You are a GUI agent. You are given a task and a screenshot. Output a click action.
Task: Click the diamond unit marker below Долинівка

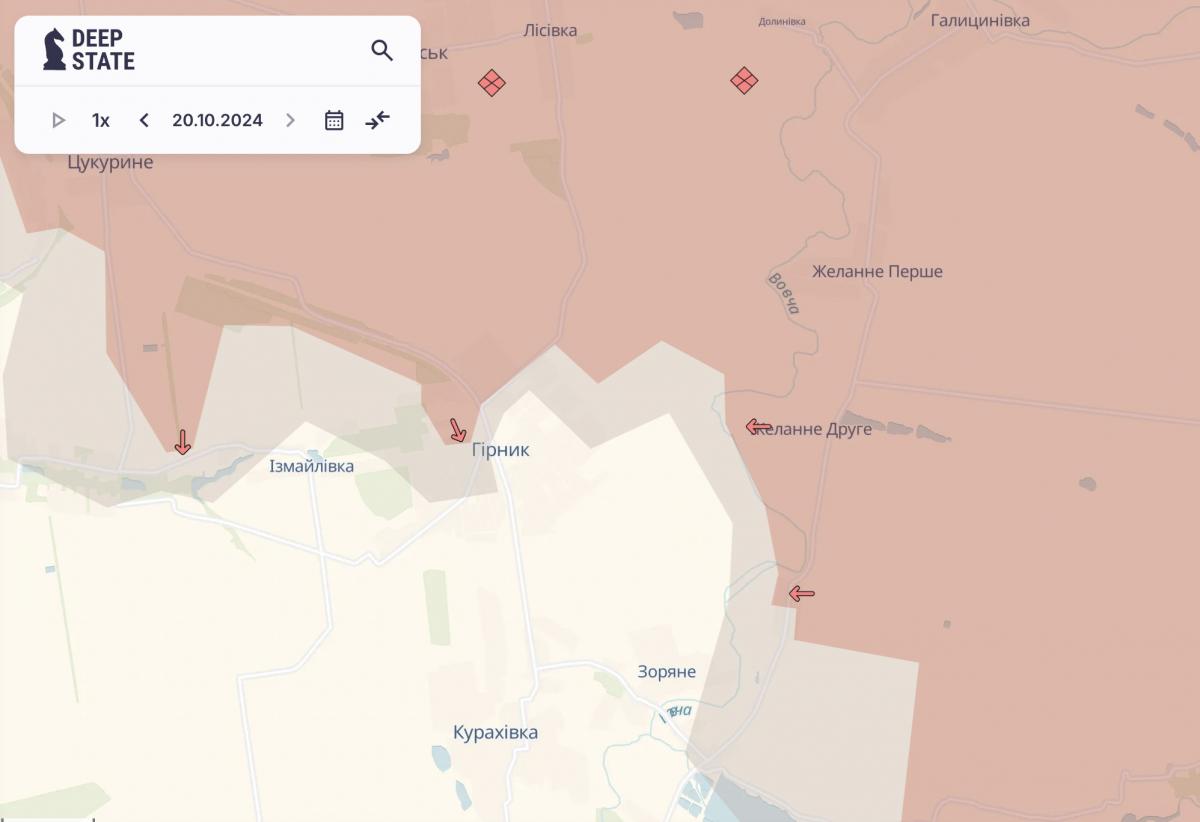point(743,80)
